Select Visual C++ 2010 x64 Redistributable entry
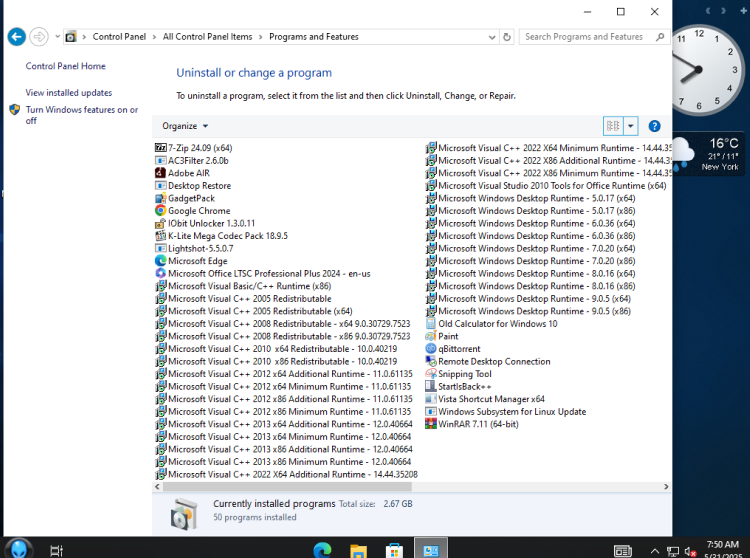750x558 pixels. click(x=276, y=349)
